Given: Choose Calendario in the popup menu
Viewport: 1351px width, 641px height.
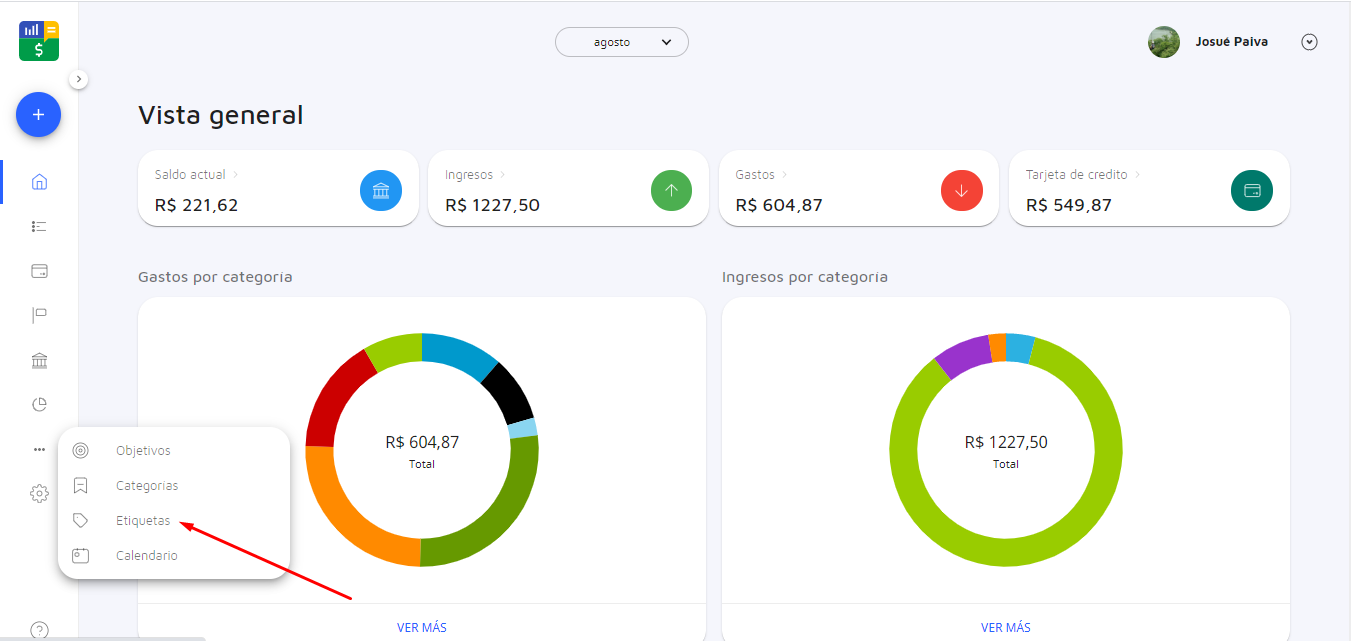Looking at the screenshot, I should click(146, 555).
